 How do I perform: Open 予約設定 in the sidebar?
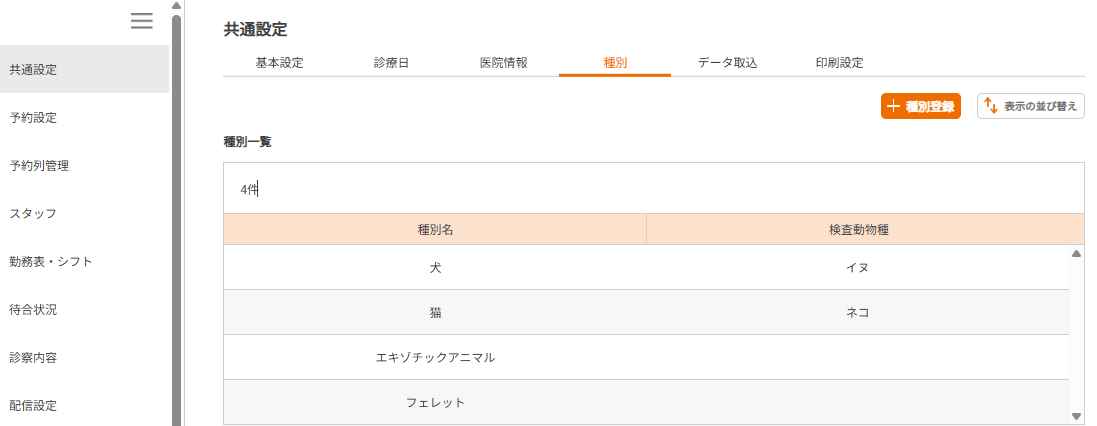point(34,118)
